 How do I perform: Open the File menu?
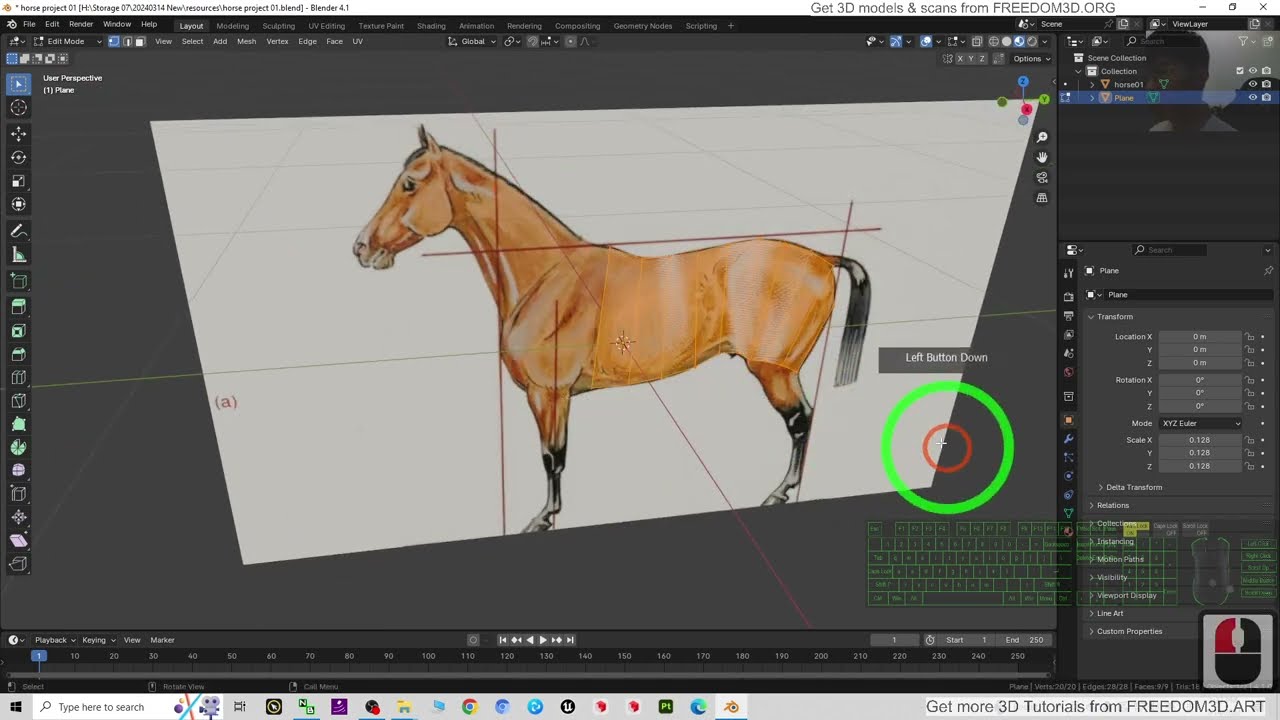[29, 24]
